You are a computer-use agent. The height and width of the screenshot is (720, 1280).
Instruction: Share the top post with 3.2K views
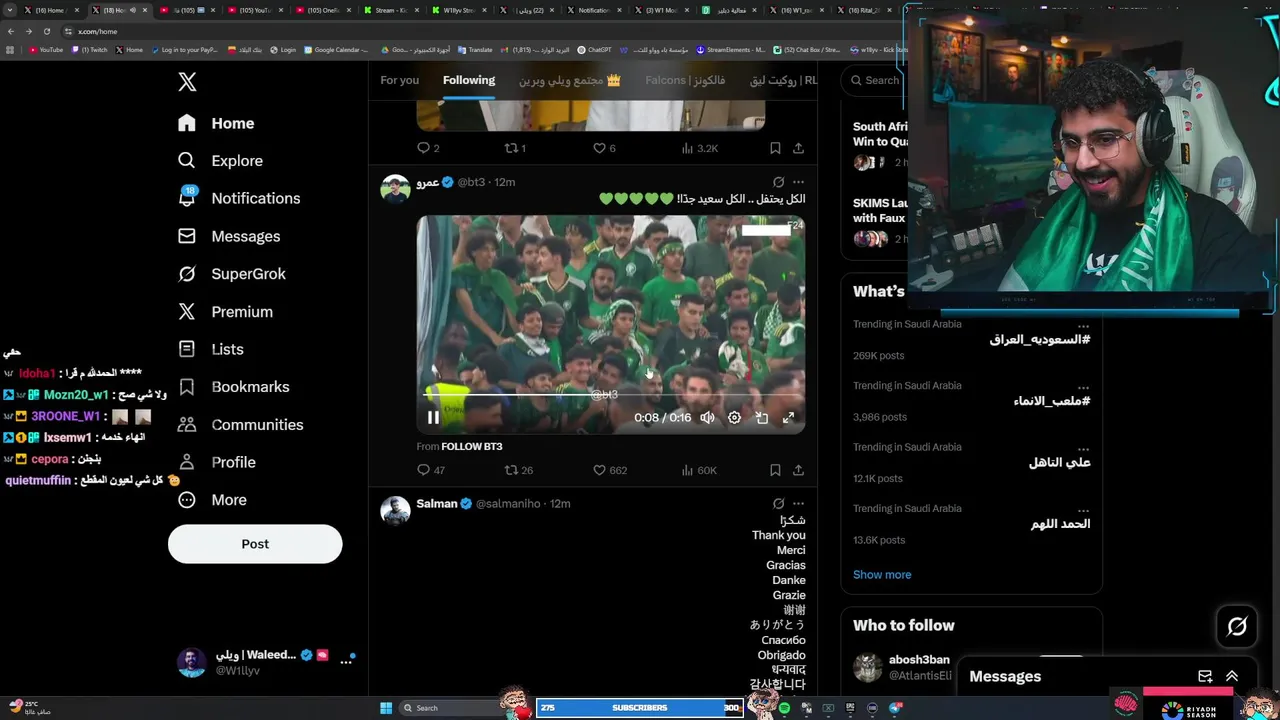[x=798, y=148]
